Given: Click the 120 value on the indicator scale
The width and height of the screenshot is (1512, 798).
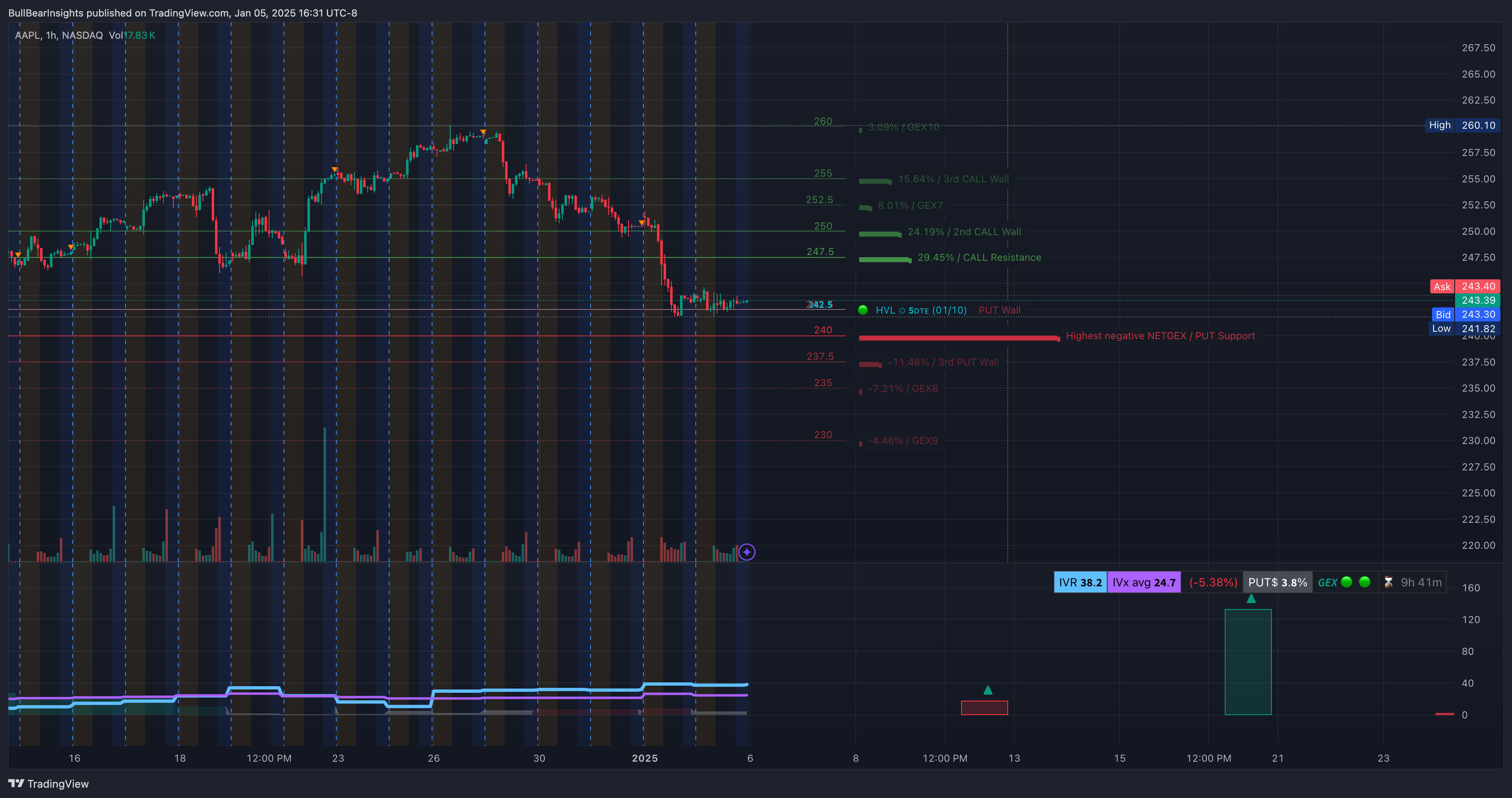Looking at the screenshot, I should click(1471, 619).
